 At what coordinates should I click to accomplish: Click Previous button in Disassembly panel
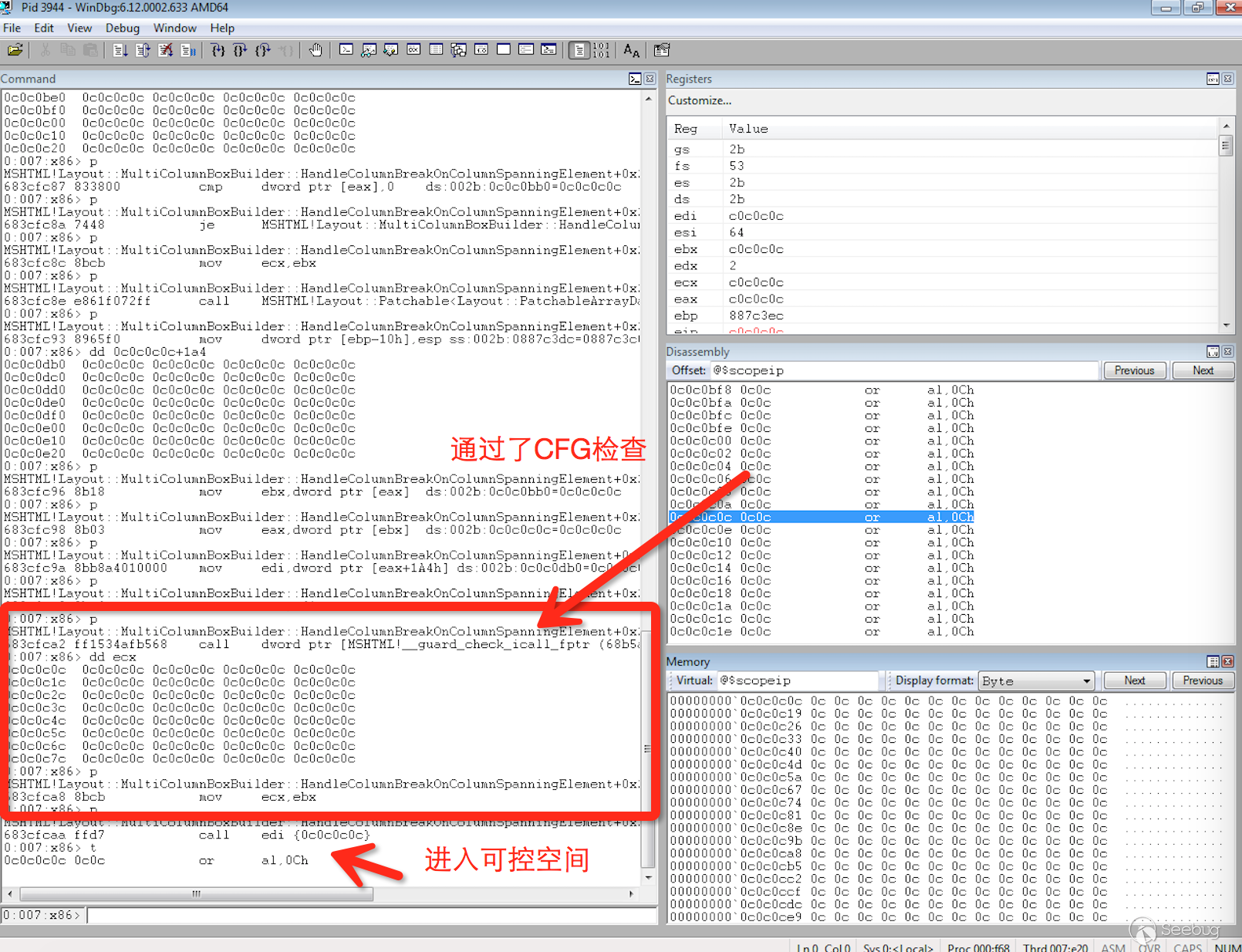click(1134, 370)
